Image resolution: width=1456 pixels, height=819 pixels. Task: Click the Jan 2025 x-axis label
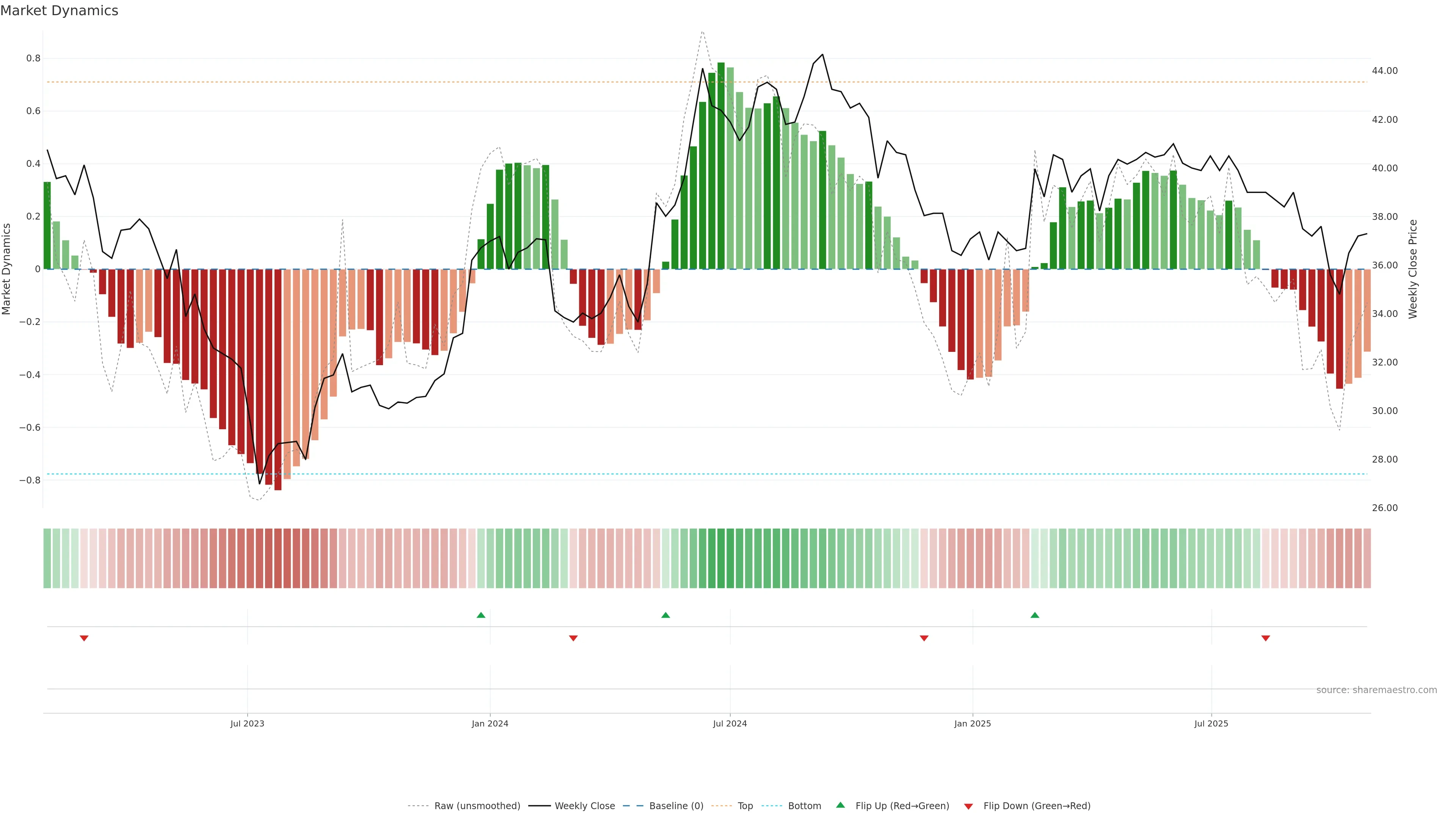pyautogui.click(x=972, y=723)
